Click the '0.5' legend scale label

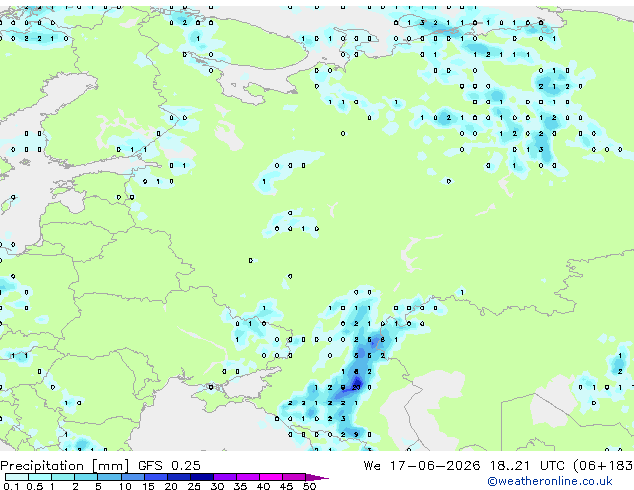(x=35, y=486)
